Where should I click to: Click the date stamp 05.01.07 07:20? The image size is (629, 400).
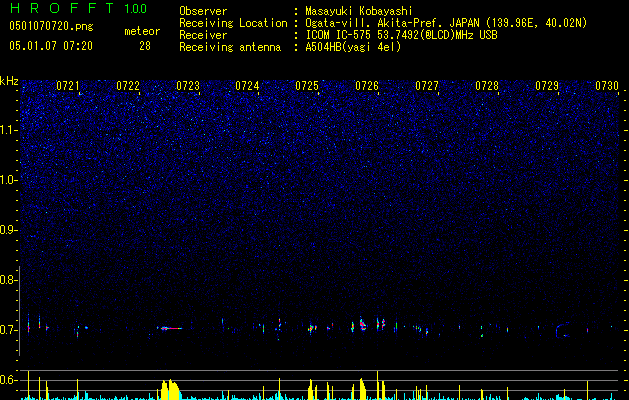coord(51,46)
